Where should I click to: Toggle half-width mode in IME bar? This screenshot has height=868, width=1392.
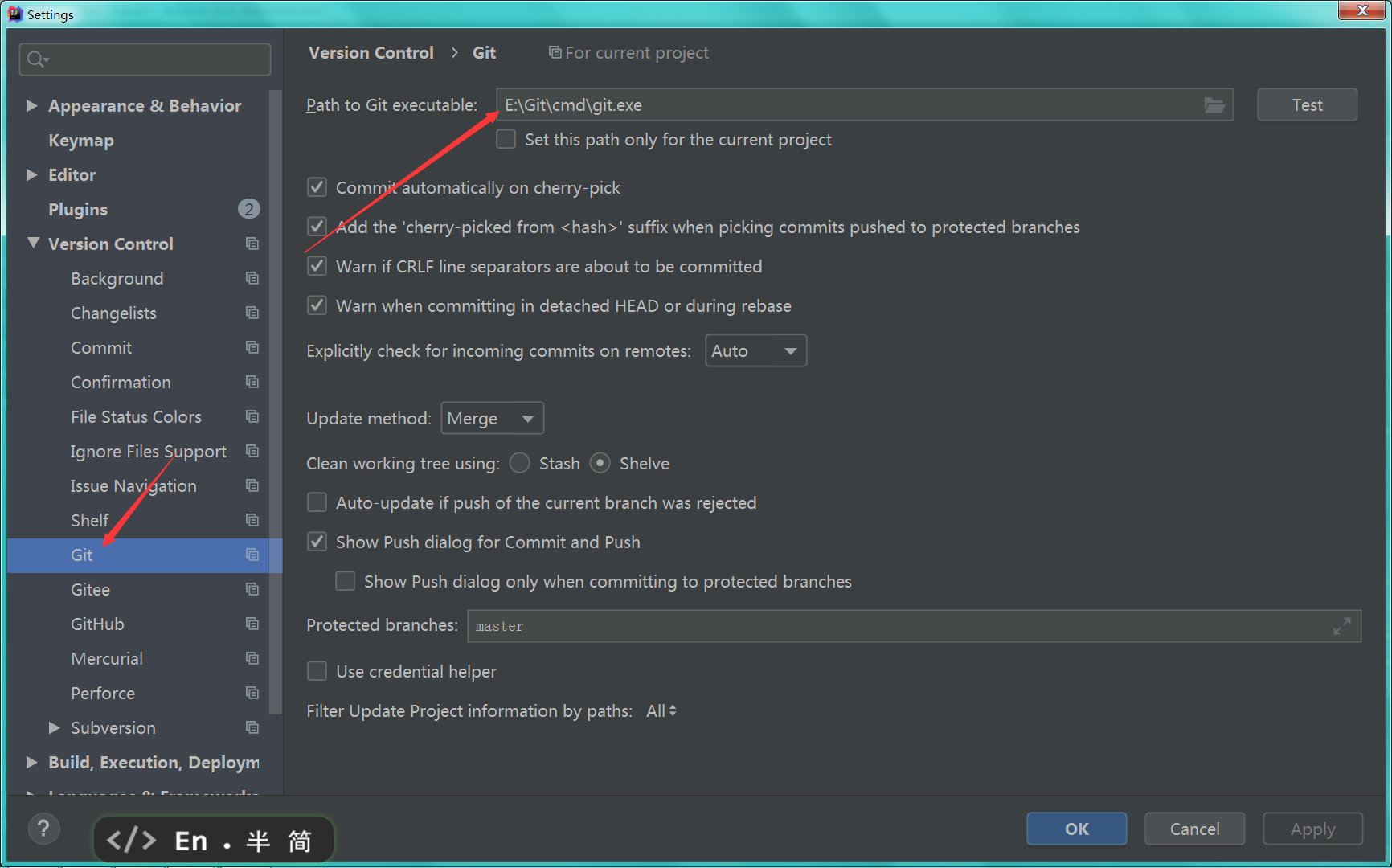258,841
